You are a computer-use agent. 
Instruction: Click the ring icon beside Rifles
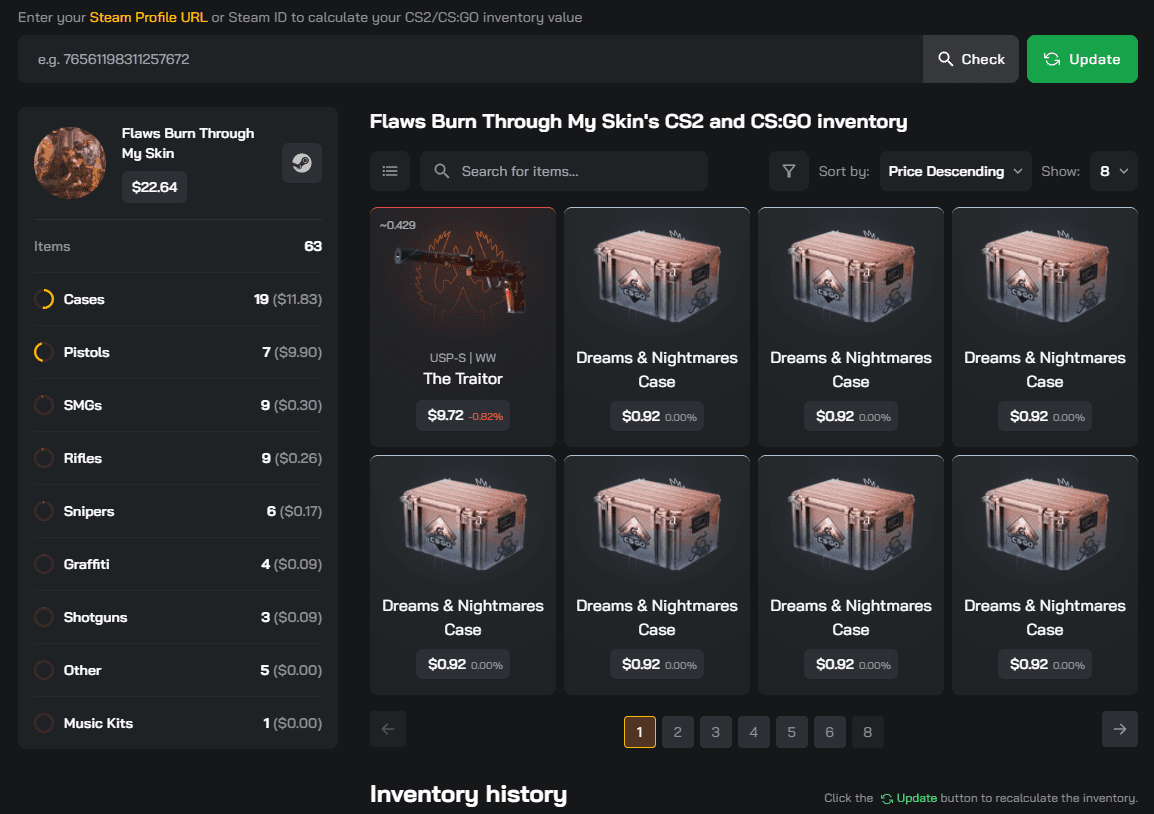click(x=44, y=459)
